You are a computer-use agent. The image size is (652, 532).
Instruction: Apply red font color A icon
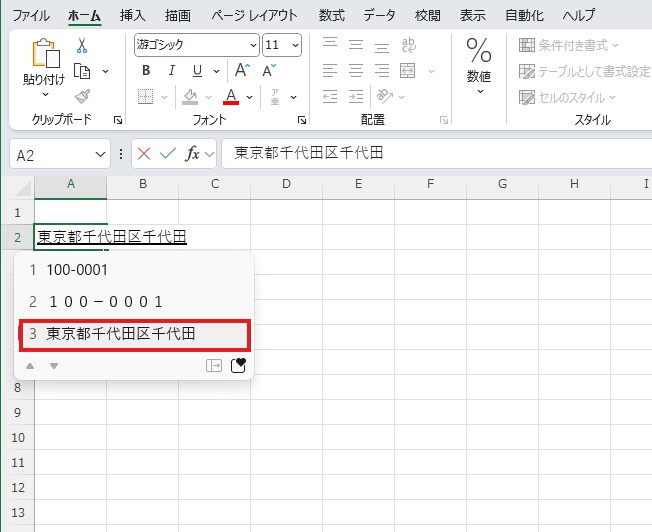(231, 97)
